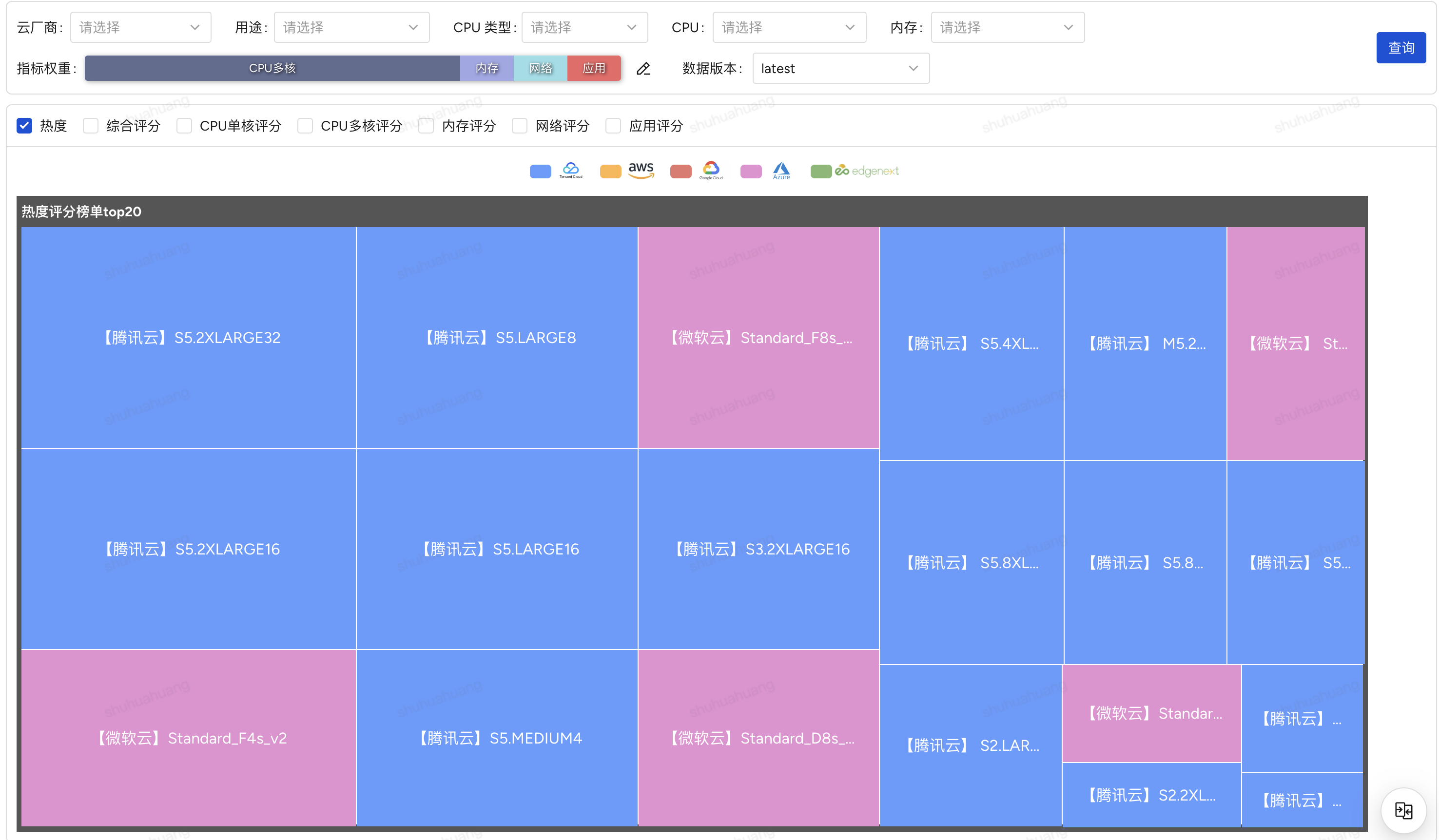Viewport: 1439px width, 840px height.
Task: Toggle the Google Cloud legend logo
Action: [x=710, y=170]
